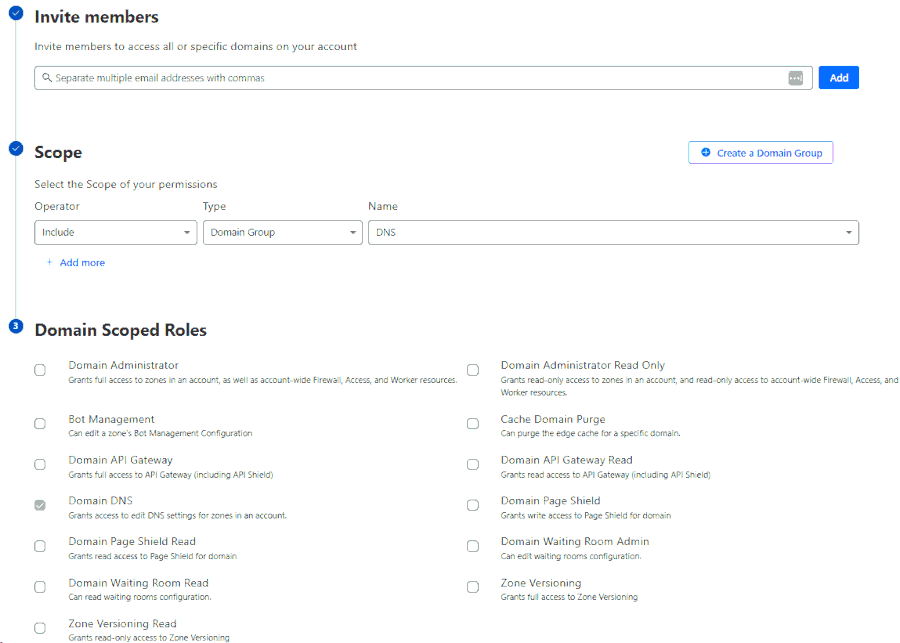Click the plus icon on Create a Domain Group
The width and height of the screenshot is (900, 643).
tap(706, 153)
